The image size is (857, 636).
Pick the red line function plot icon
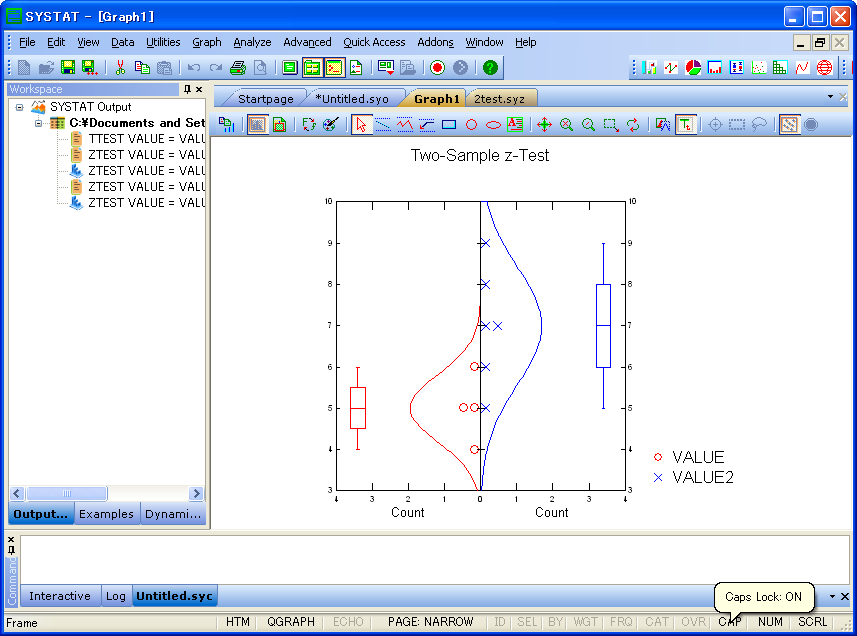tap(802, 68)
